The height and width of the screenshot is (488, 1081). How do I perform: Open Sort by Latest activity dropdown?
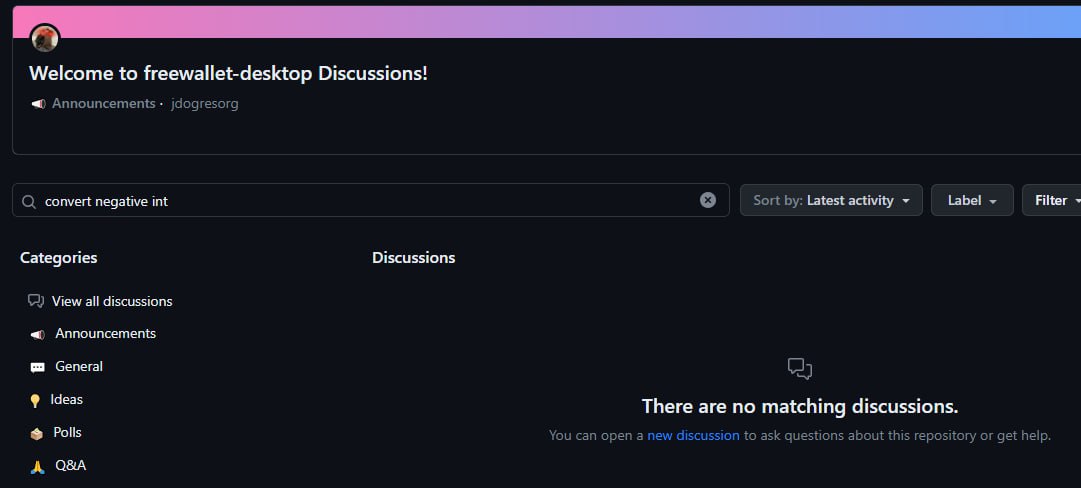[831, 201]
